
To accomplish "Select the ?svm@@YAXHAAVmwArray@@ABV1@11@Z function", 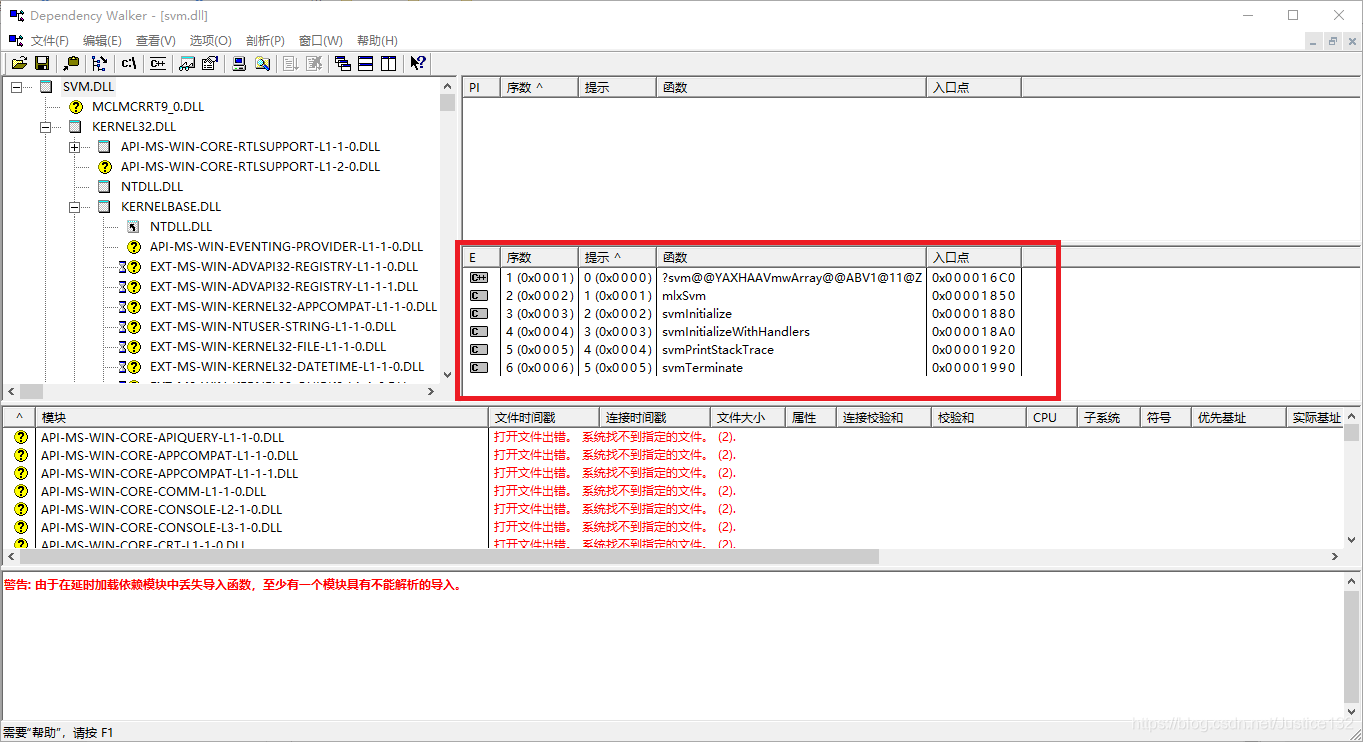I will [x=792, y=277].
